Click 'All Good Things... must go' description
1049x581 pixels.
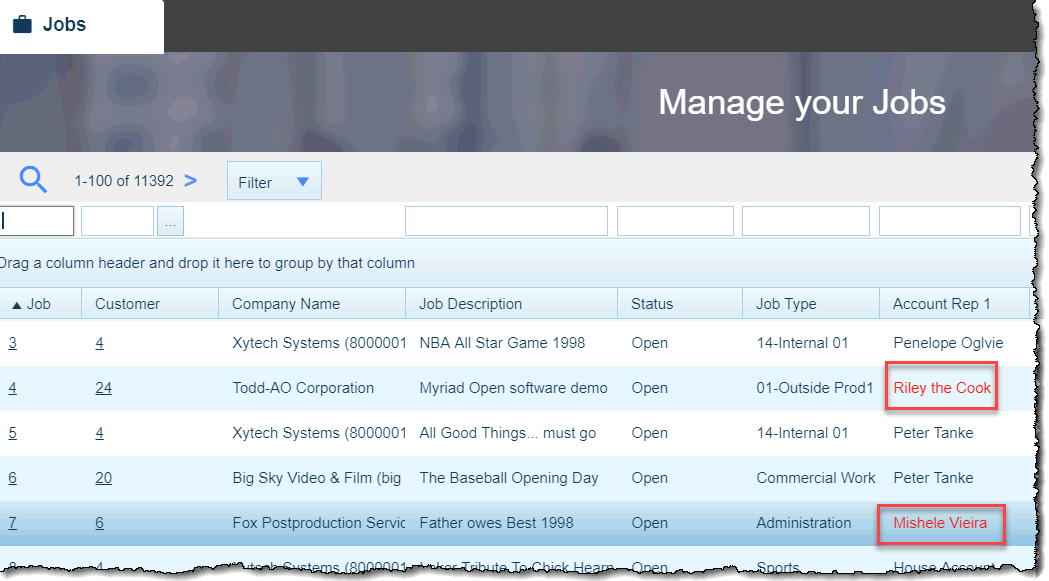coord(508,433)
